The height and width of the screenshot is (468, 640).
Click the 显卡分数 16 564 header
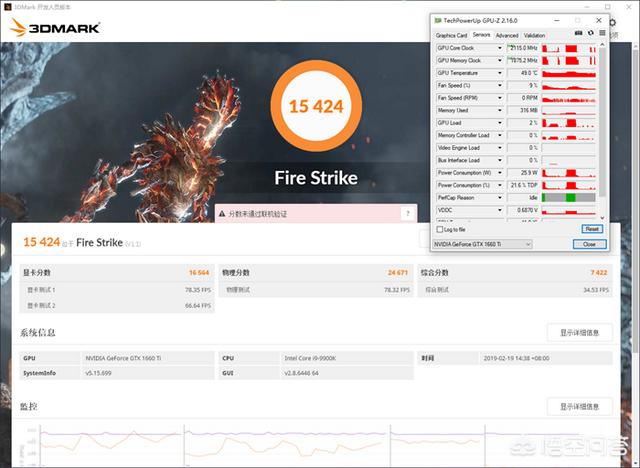click(117, 273)
